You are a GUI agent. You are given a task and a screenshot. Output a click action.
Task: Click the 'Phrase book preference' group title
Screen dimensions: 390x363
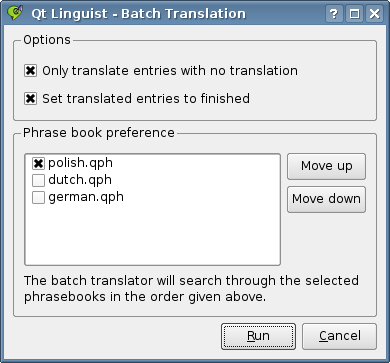point(99,133)
